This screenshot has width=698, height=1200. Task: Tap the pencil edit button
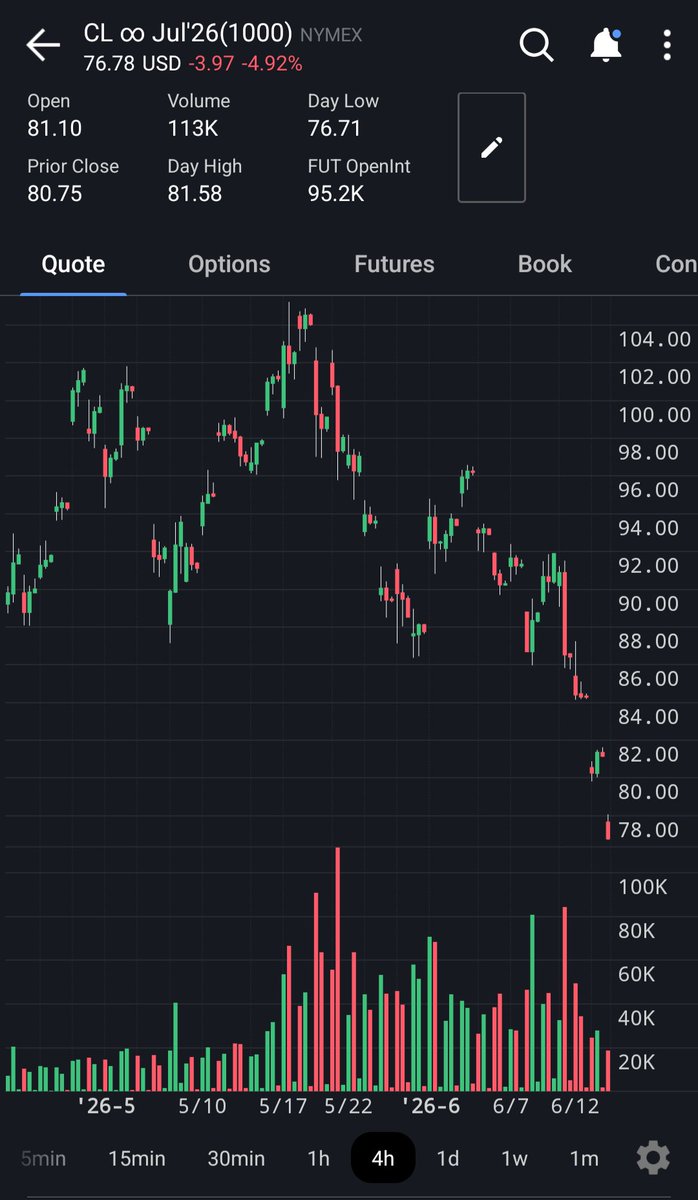click(x=491, y=148)
